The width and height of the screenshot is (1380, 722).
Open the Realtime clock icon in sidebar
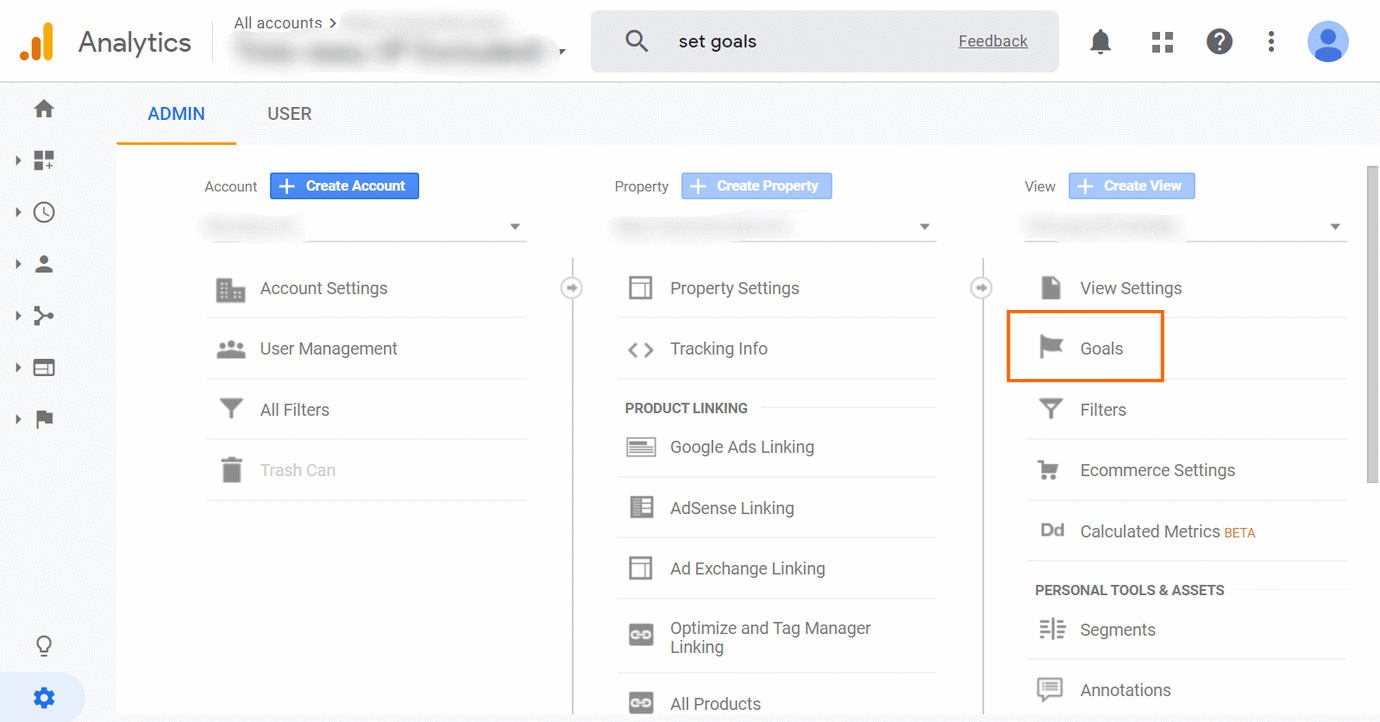[x=43, y=212]
